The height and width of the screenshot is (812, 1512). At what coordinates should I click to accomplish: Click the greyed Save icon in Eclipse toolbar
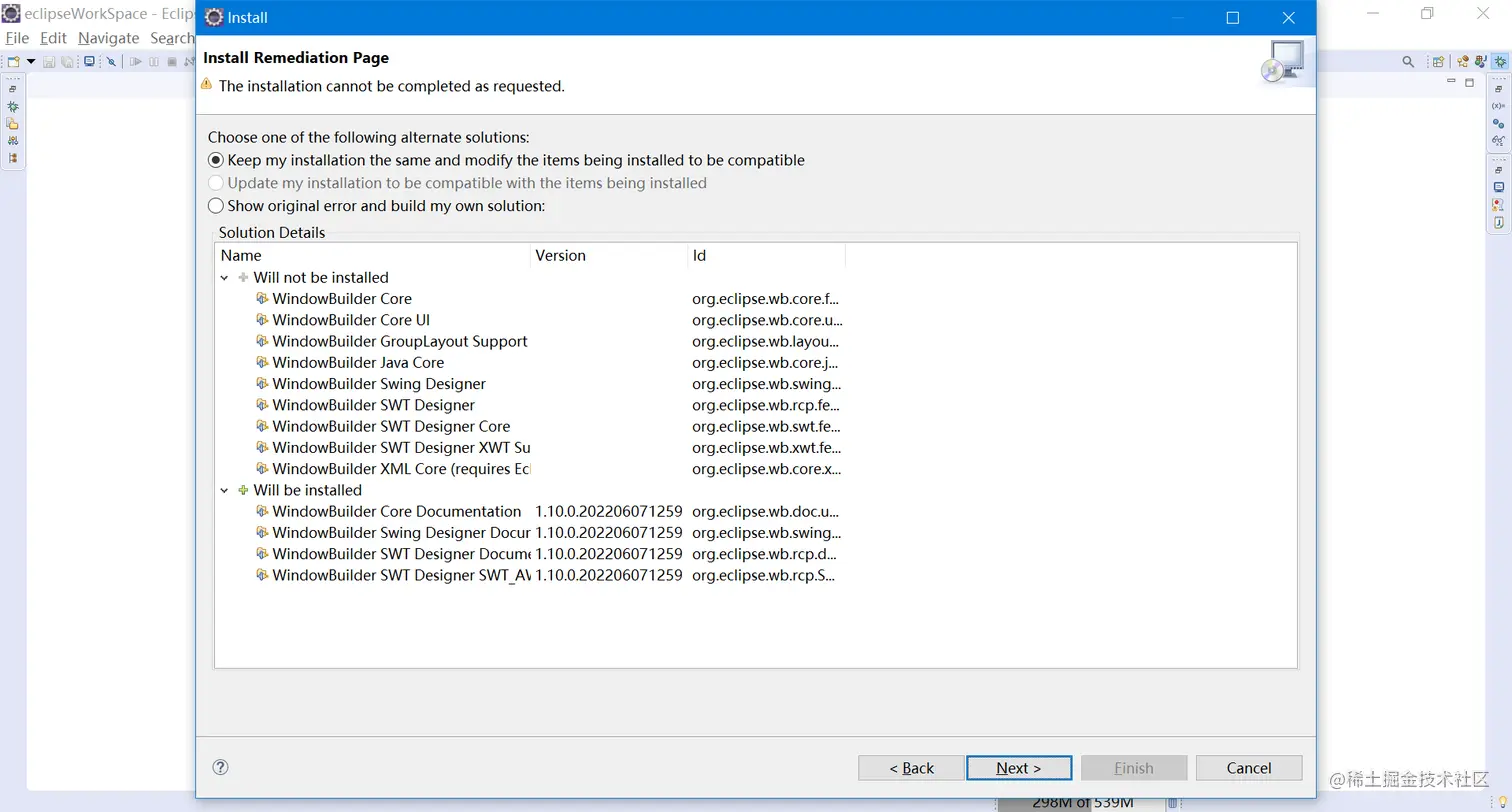point(49,62)
